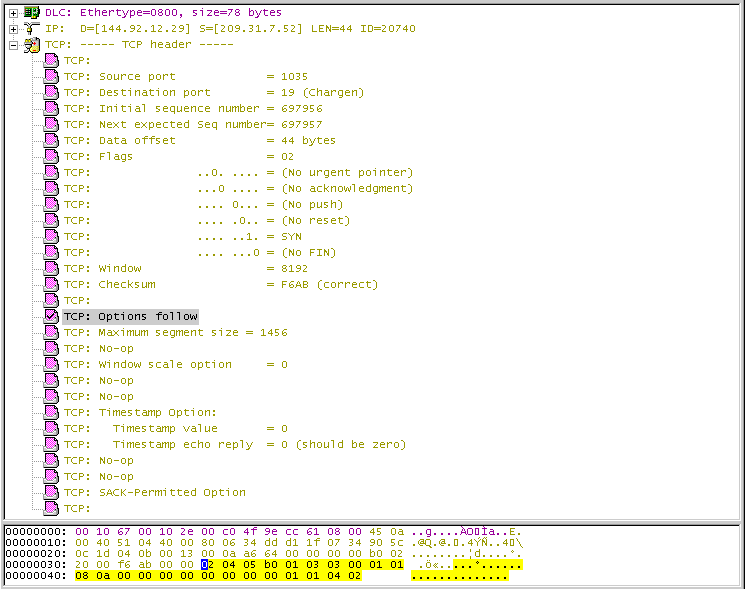The image size is (745, 589).
Task: Click page icon beside Window scale option
Action: pos(51,364)
